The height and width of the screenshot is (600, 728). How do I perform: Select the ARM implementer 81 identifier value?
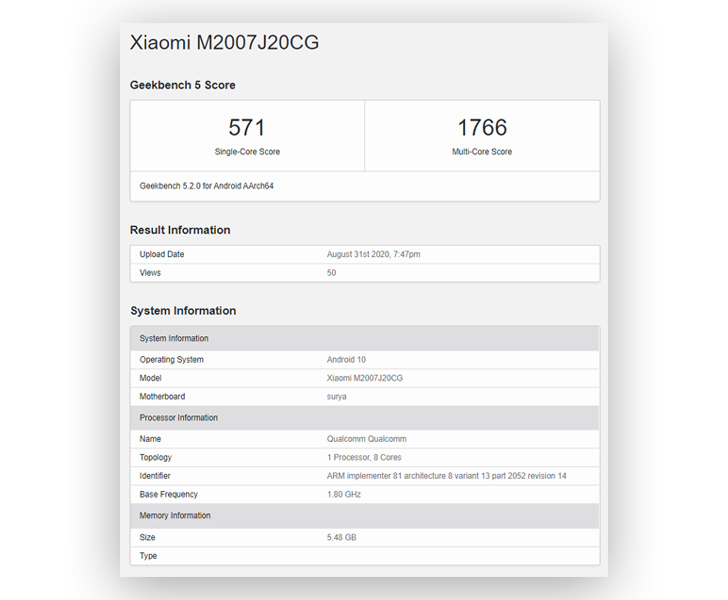coord(446,476)
